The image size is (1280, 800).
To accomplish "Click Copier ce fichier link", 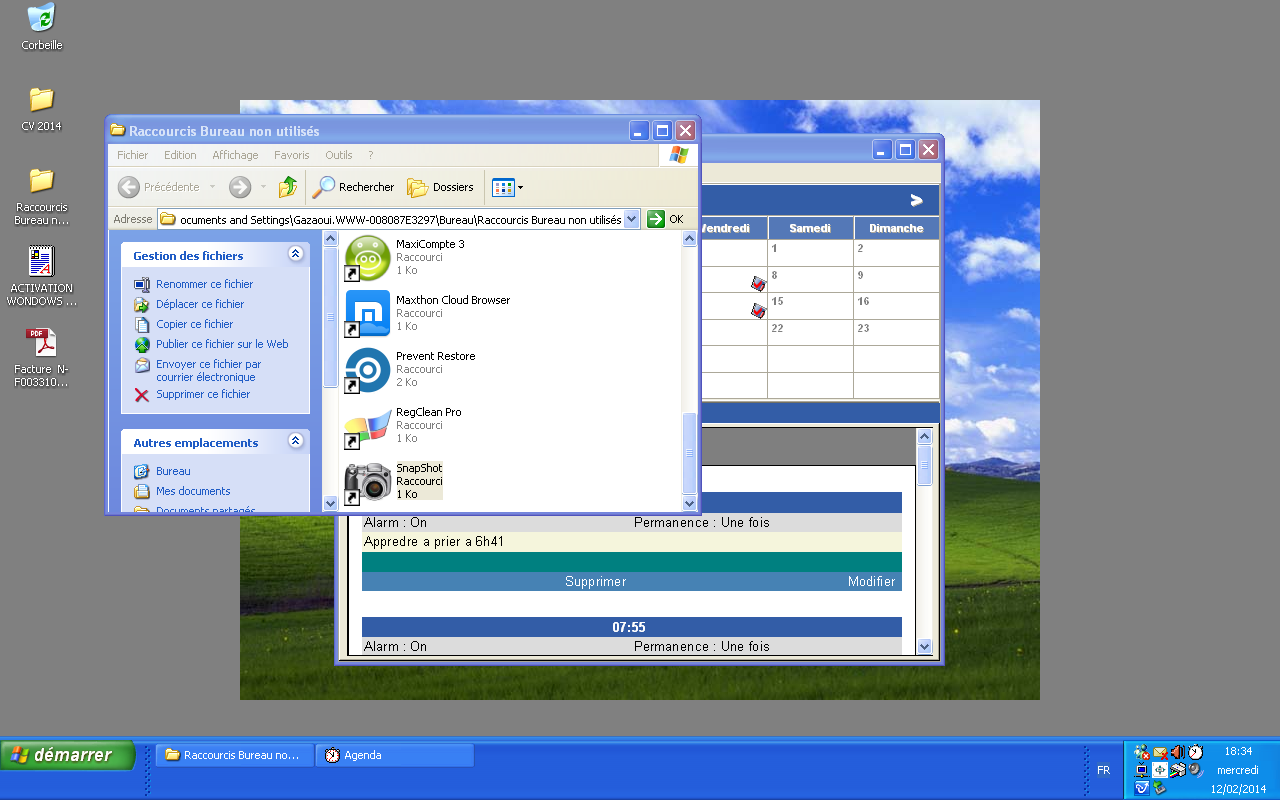I will (194, 324).
